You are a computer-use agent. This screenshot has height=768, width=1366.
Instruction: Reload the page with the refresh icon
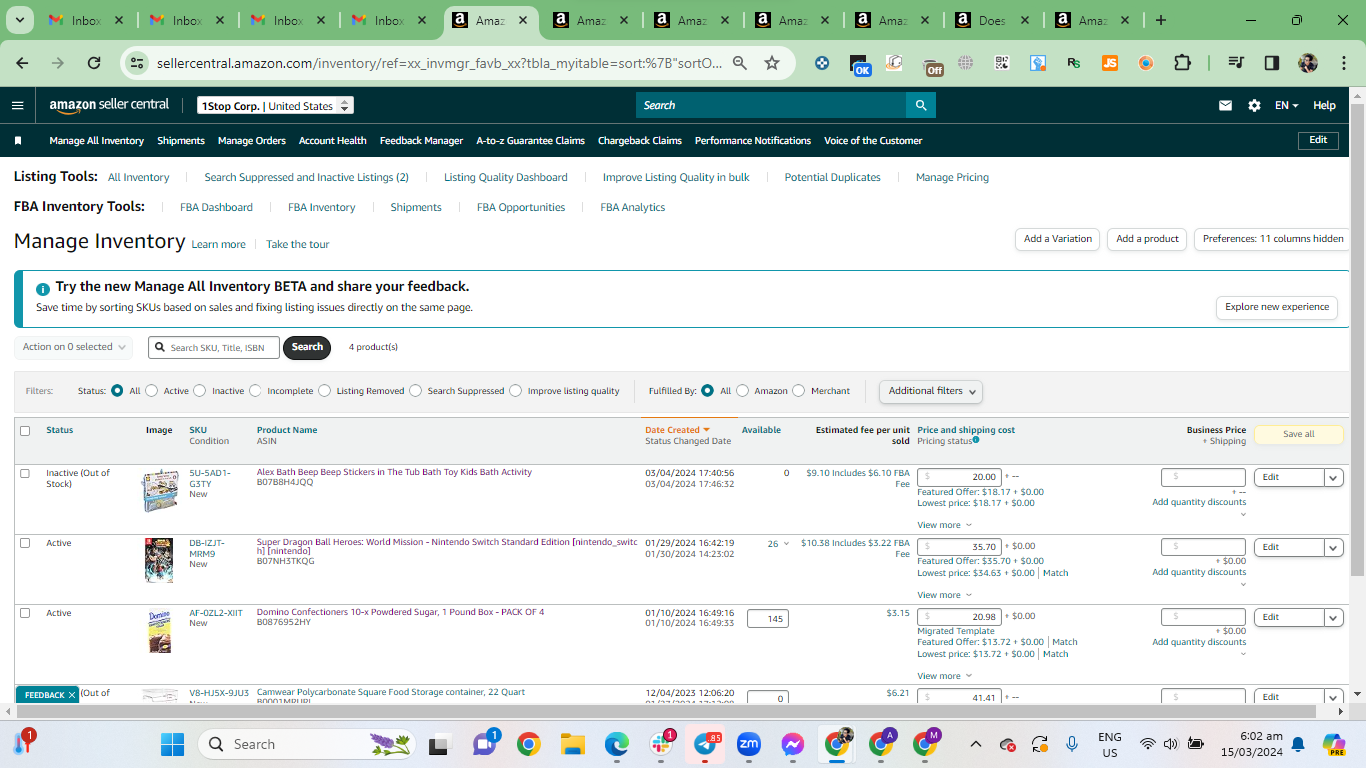click(x=94, y=63)
